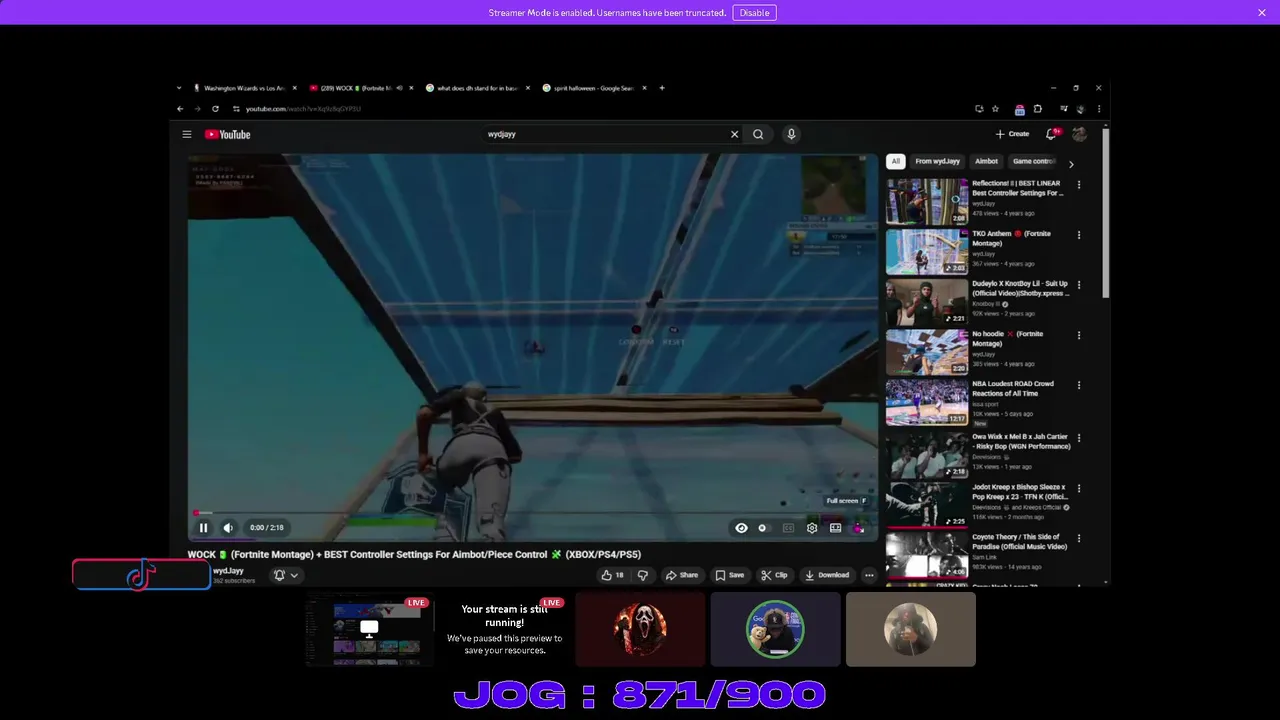Disable Streamer Mode in the banner
Viewport: 1280px width, 720px height.
coord(754,13)
